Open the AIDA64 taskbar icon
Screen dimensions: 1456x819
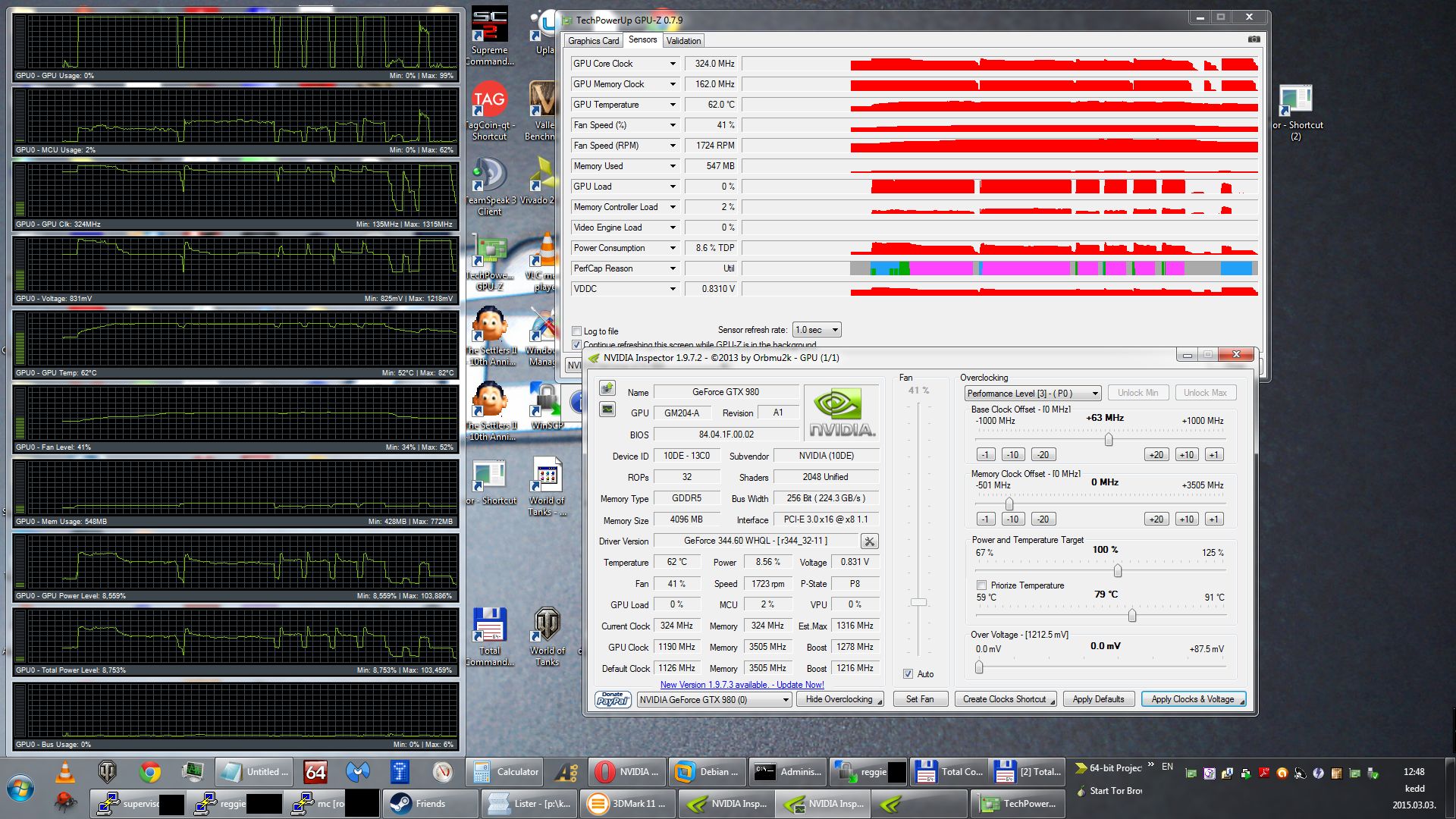coord(315,772)
